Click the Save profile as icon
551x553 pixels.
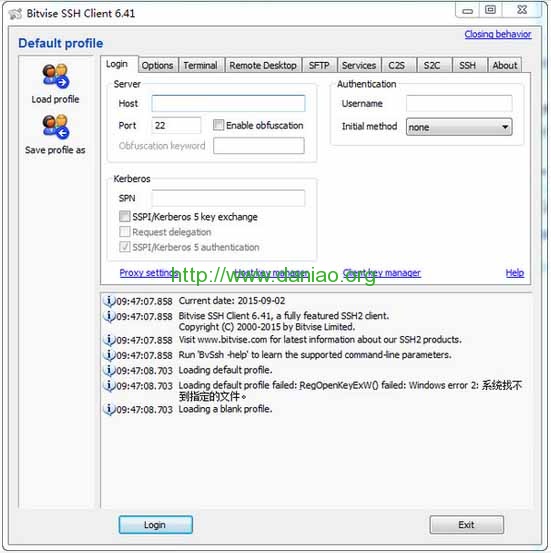pos(55,127)
